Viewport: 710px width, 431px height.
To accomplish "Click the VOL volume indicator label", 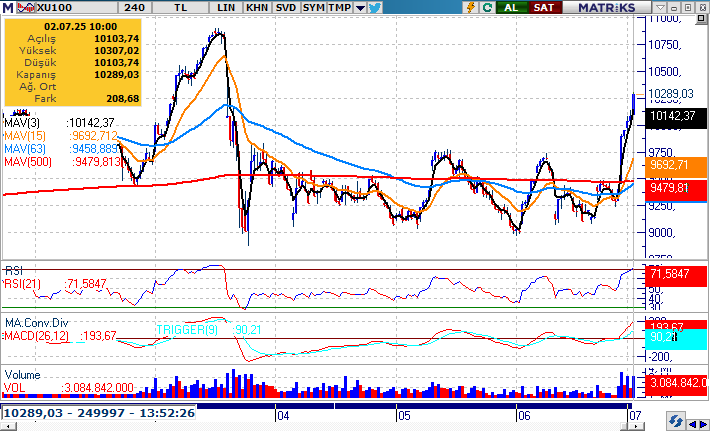I will click(x=14, y=388).
